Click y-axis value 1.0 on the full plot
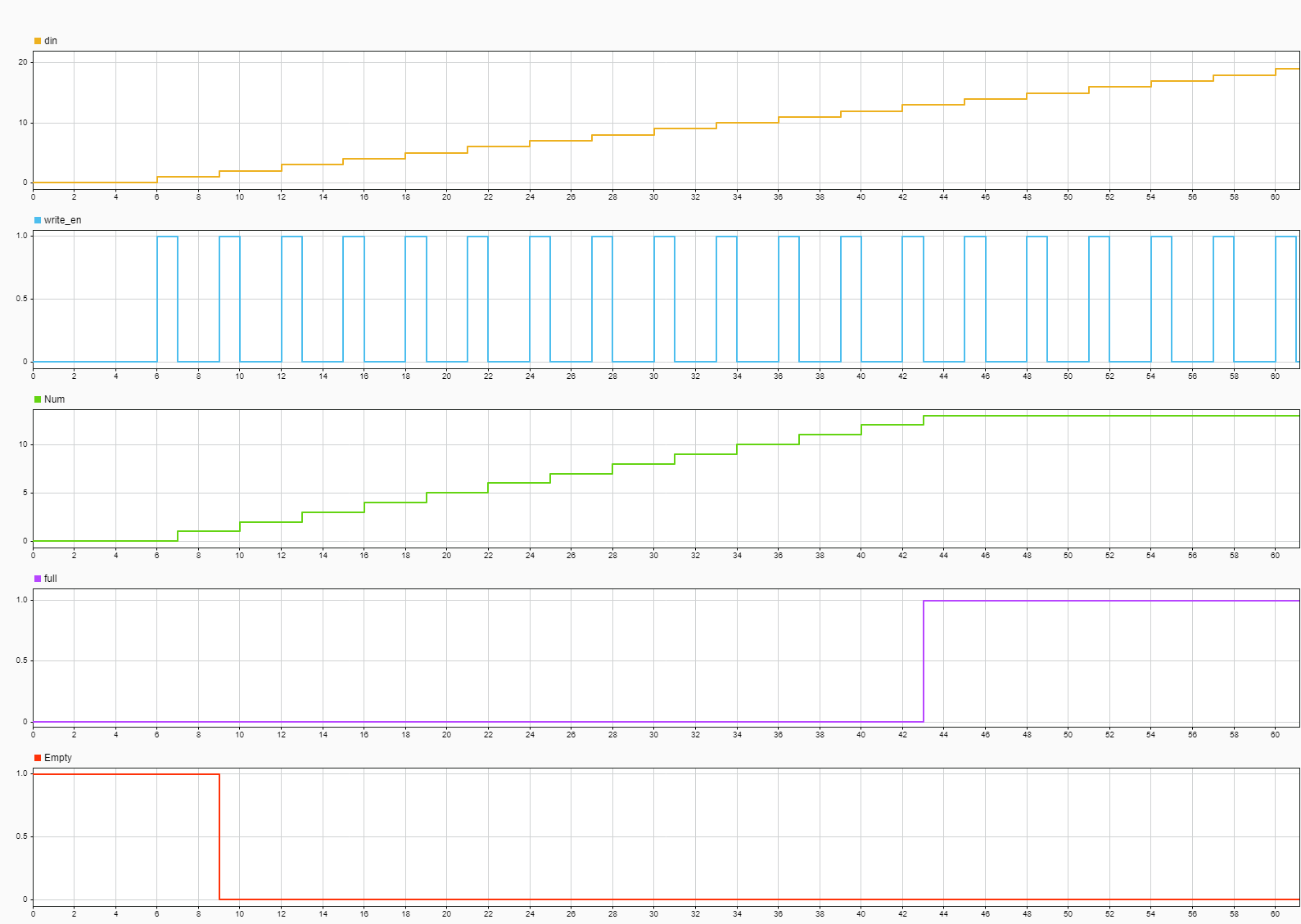 (21, 600)
